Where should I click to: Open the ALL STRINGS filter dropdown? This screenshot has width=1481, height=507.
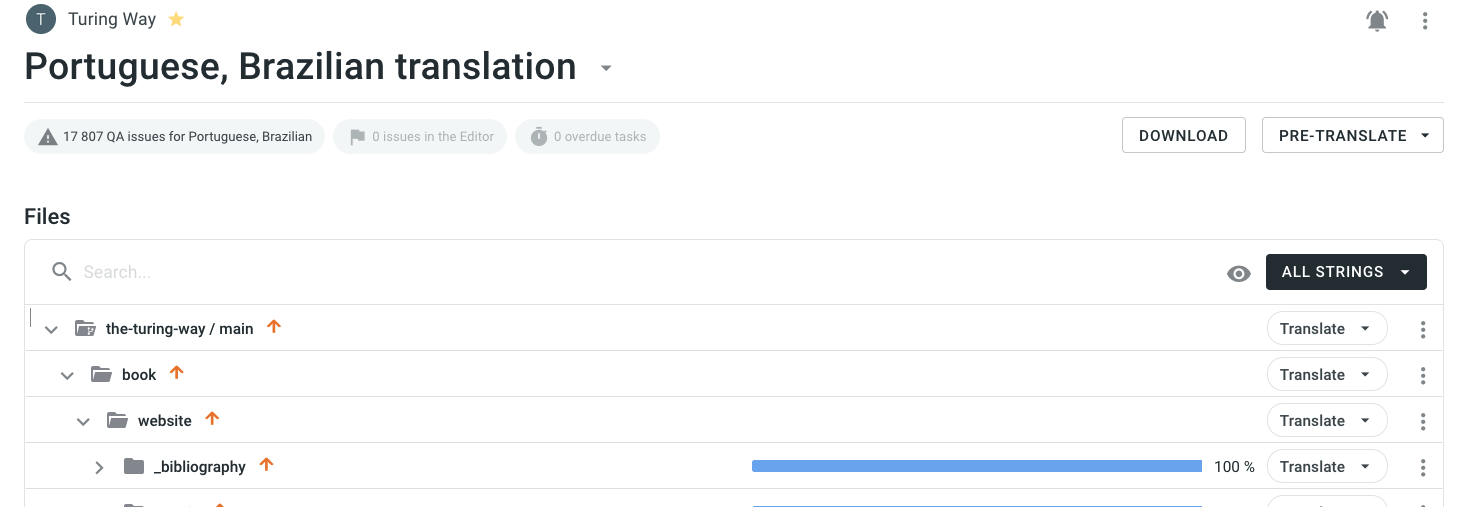tap(1345, 272)
